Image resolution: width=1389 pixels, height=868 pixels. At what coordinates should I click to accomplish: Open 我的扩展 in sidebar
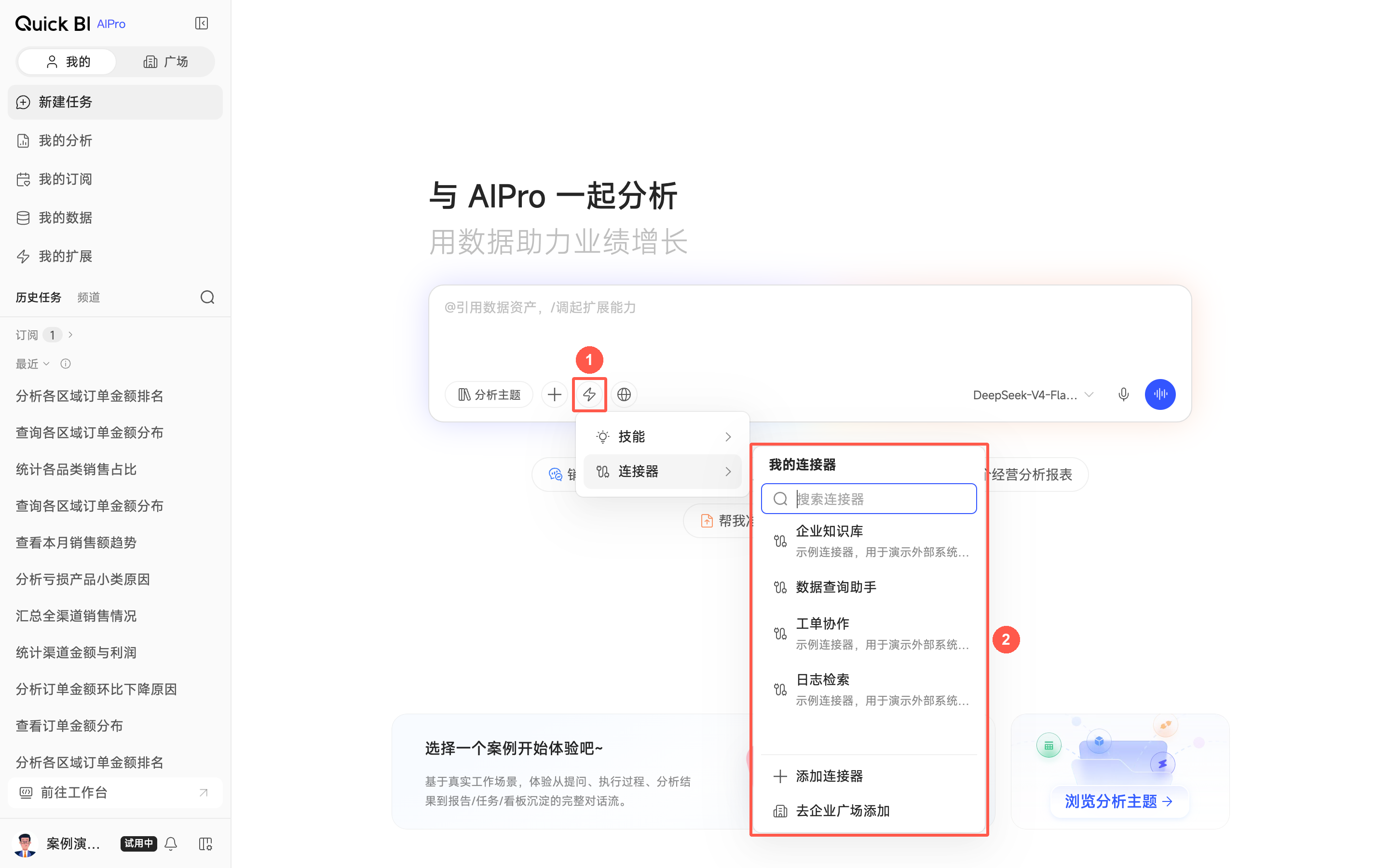(115, 256)
